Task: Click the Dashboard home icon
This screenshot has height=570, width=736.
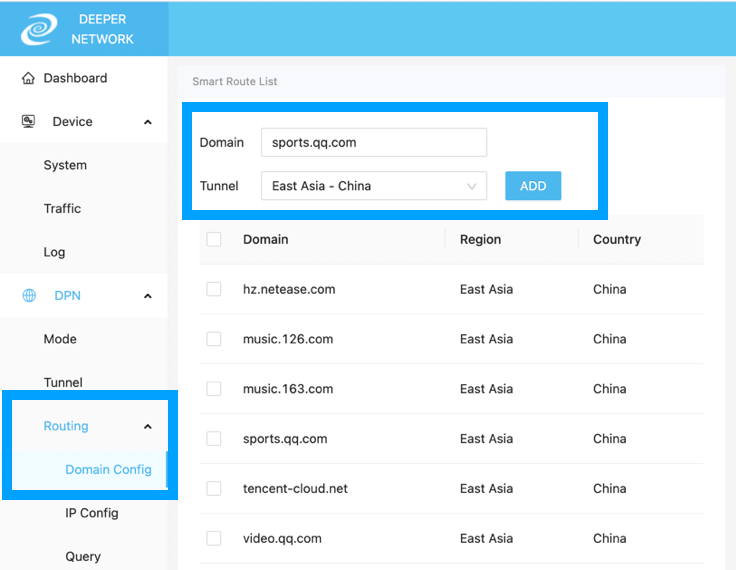Action: click(x=28, y=78)
